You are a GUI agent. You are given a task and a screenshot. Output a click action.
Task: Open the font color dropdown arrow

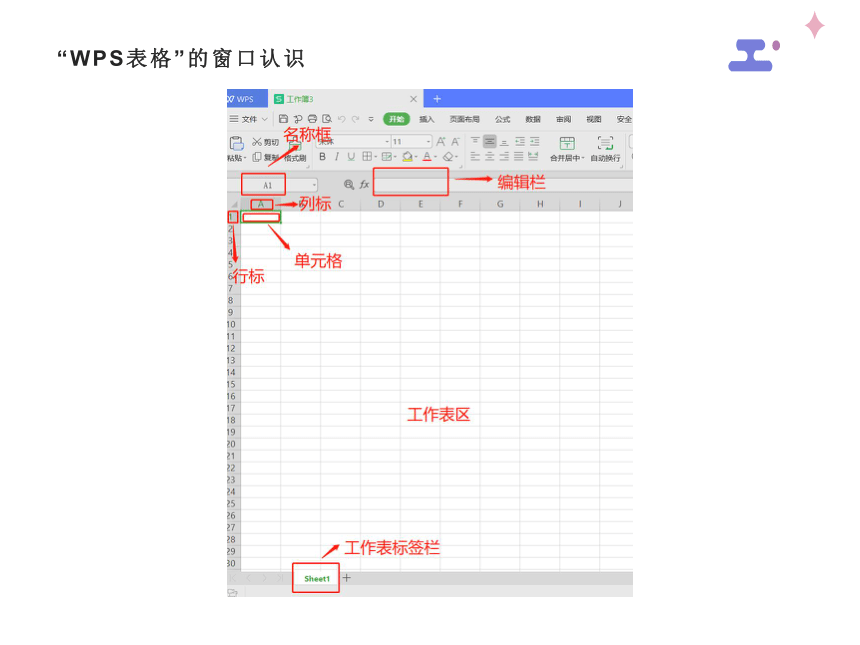tap(435, 157)
